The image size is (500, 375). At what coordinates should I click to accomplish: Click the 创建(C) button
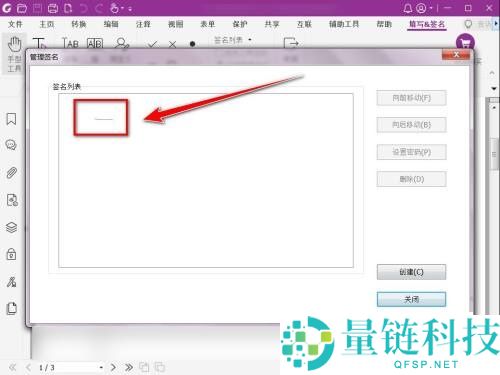point(411,272)
